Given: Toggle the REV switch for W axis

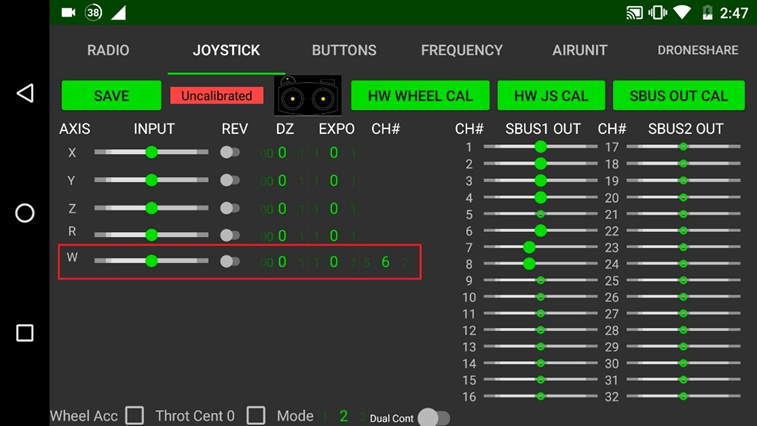Looking at the screenshot, I should click(x=230, y=261).
